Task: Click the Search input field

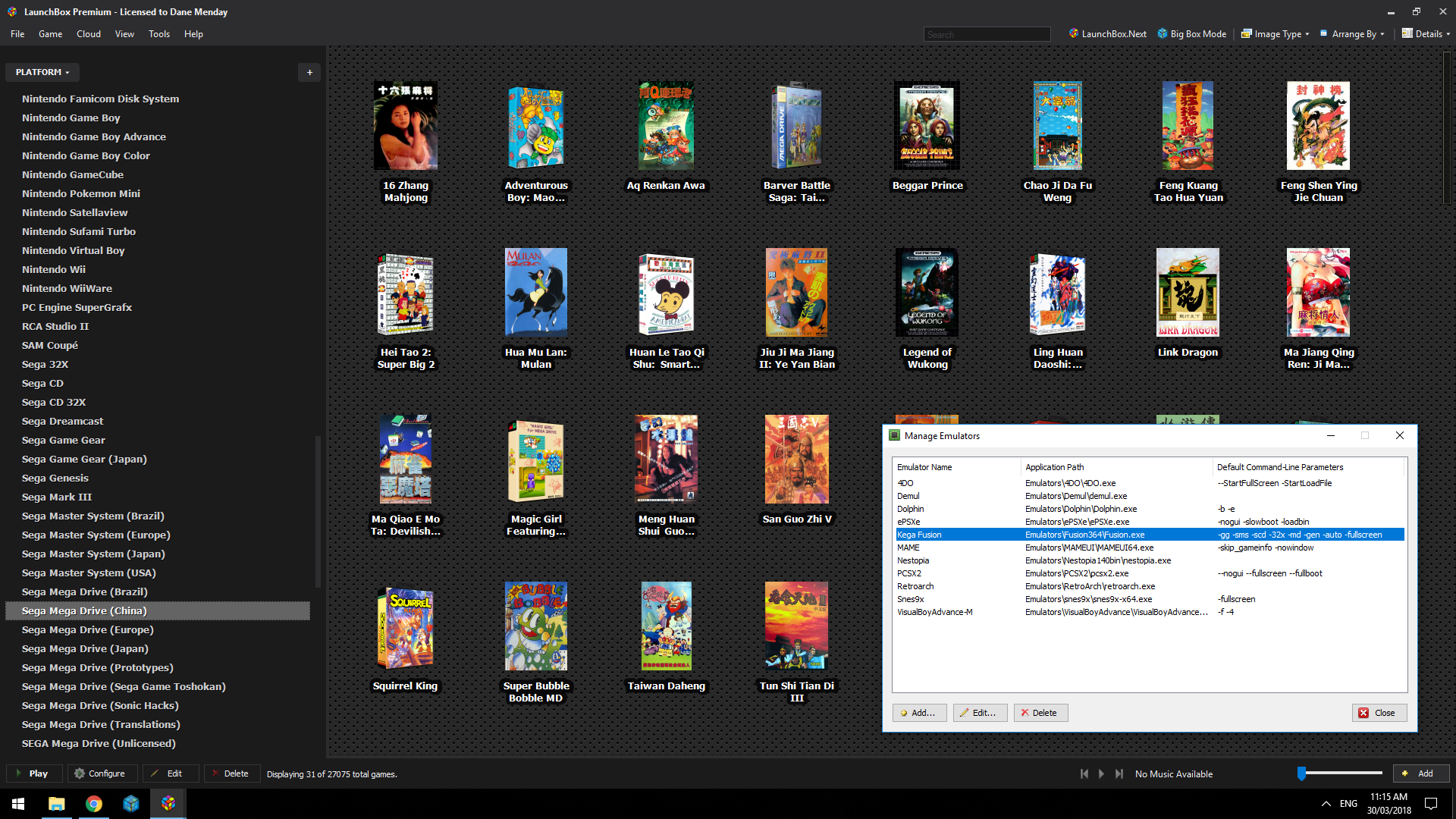Action: (x=987, y=34)
